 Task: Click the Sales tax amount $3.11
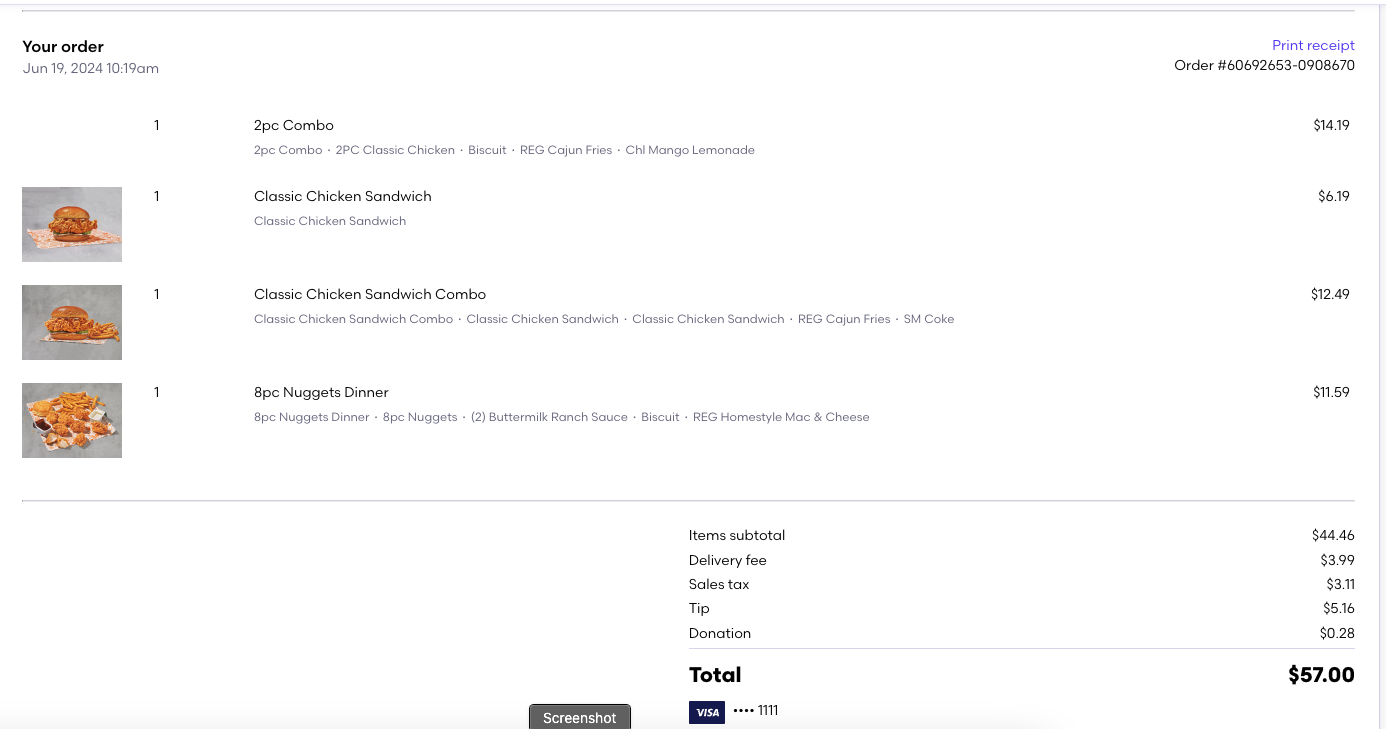point(1340,584)
